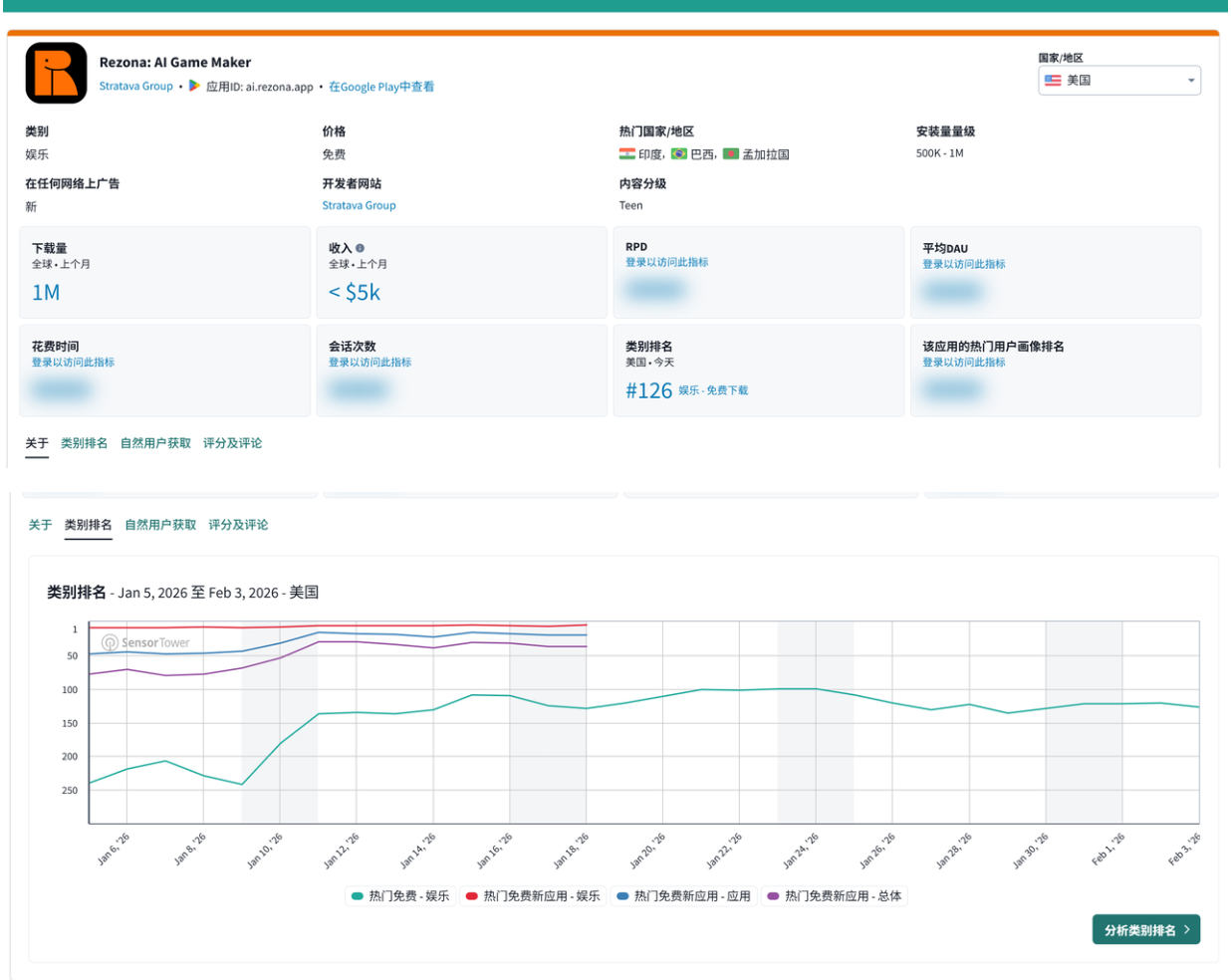The height and width of the screenshot is (980, 1231).
Task: Toggle the 热门免费新应用 - 总体 purple legend
Action: coord(835,896)
